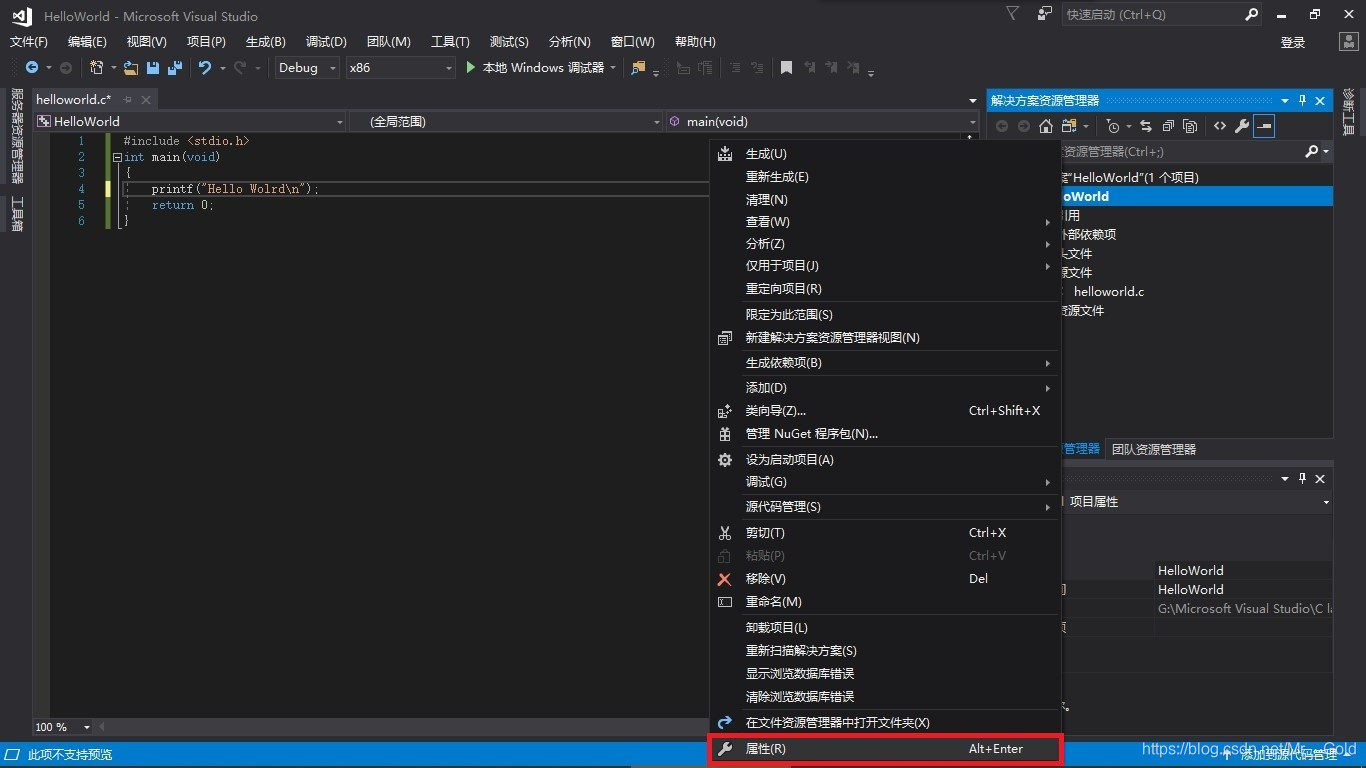Image resolution: width=1366 pixels, height=768 pixels.
Task: Open the 工具箱 side tab
Action: (17, 214)
